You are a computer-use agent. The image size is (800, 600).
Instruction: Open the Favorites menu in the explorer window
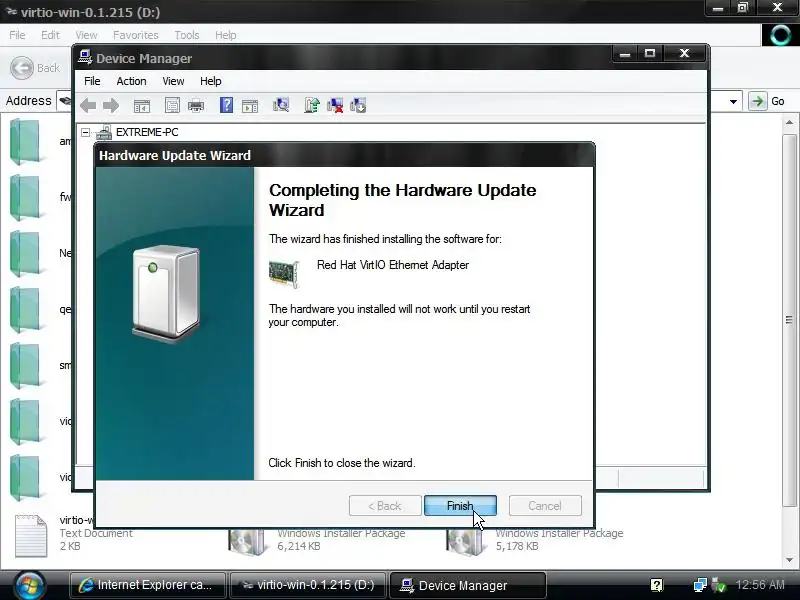(x=136, y=35)
